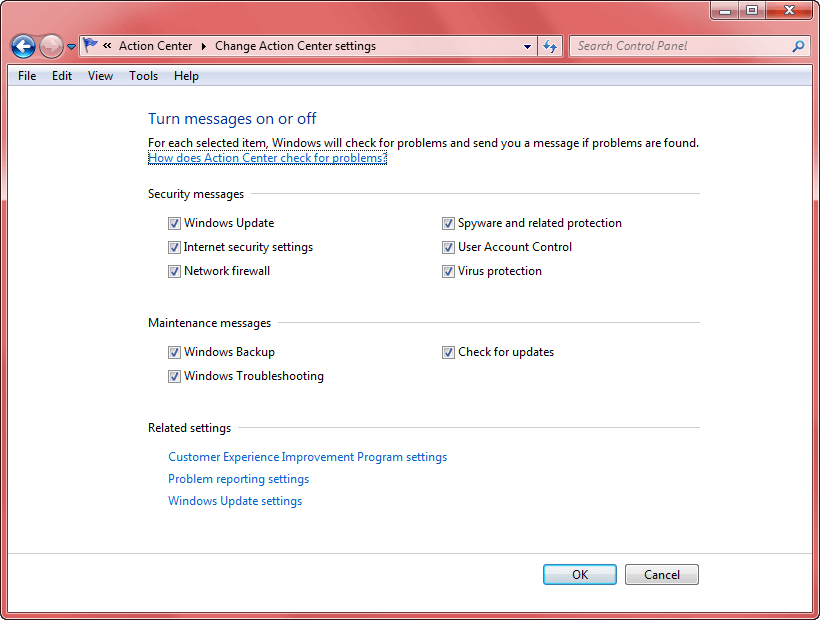Click the Action Center flag icon

90,45
